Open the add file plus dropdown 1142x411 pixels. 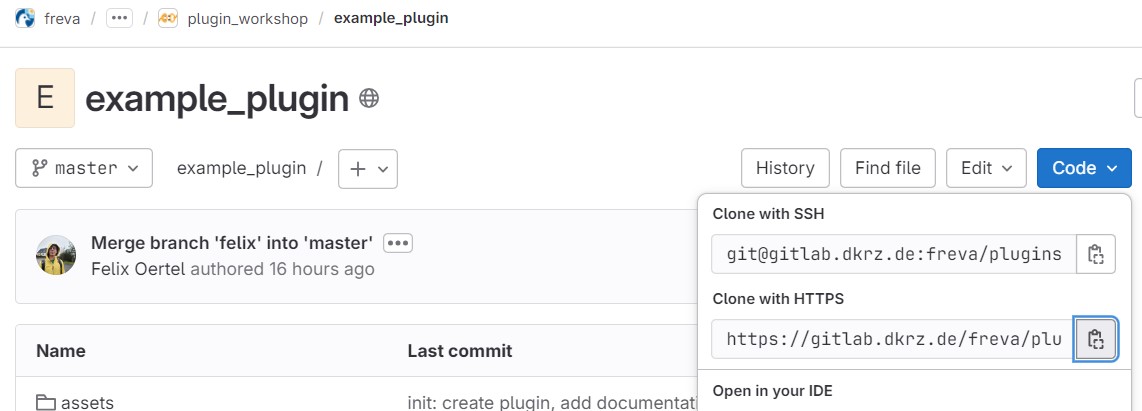(x=368, y=168)
